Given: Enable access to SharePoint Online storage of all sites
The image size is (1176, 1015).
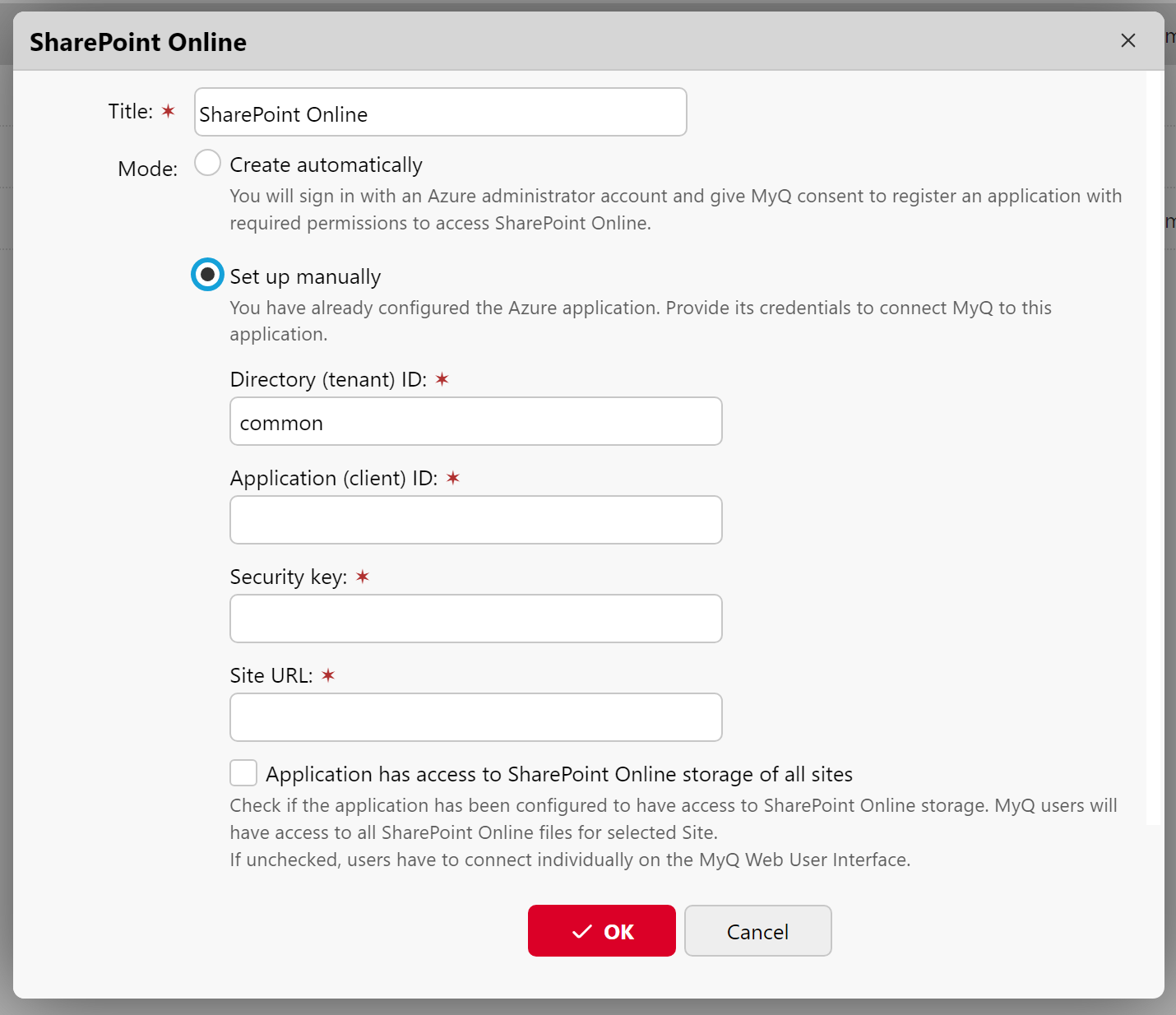Looking at the screenshot, I should point(243,772).
